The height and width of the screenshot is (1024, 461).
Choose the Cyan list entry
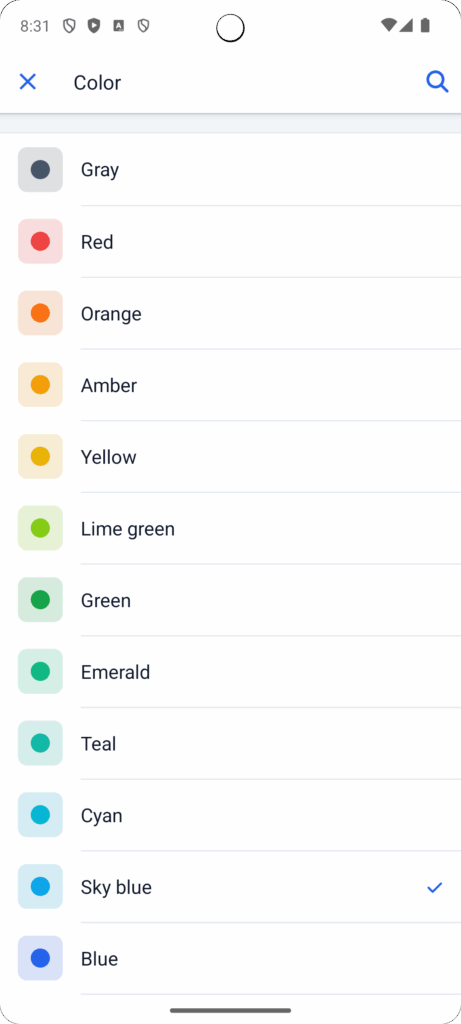230,815
